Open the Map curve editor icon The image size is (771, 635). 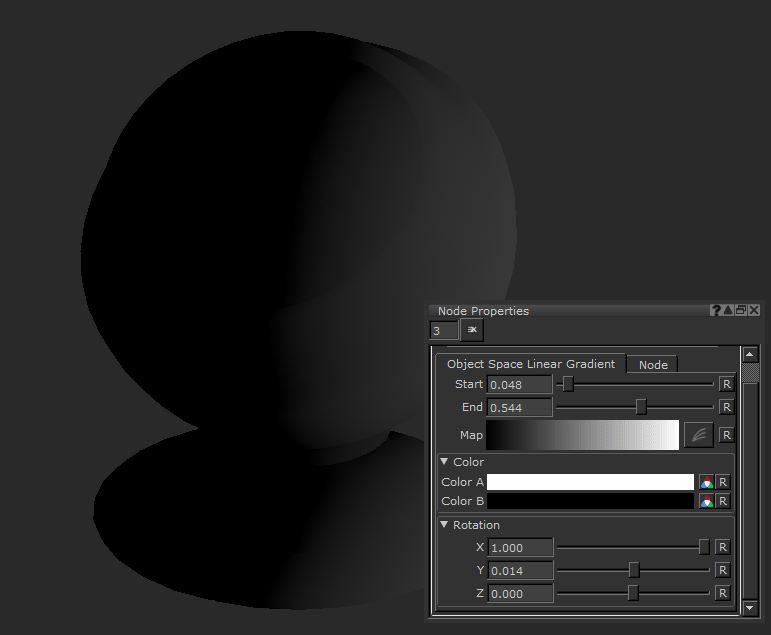698,435
